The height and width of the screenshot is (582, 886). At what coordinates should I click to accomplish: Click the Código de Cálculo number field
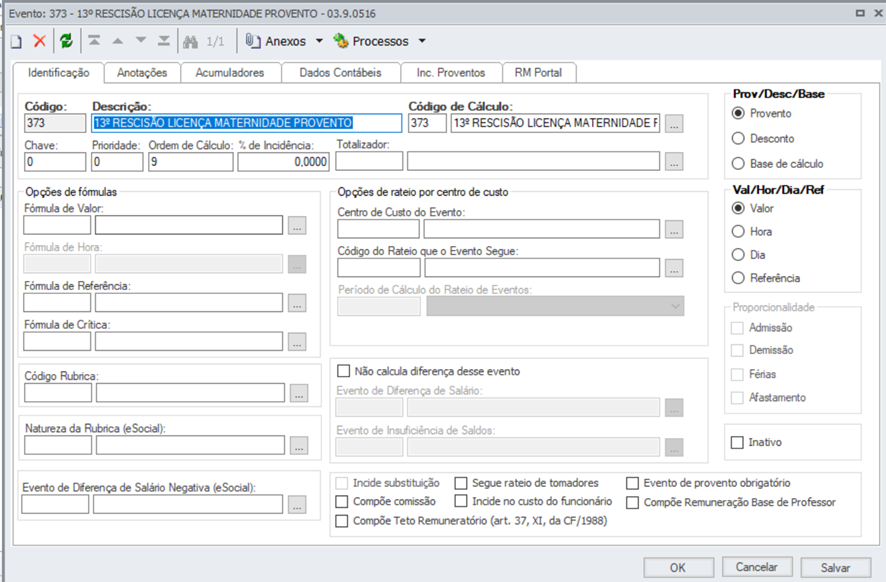pyautogui.click(x=427, y=123)
